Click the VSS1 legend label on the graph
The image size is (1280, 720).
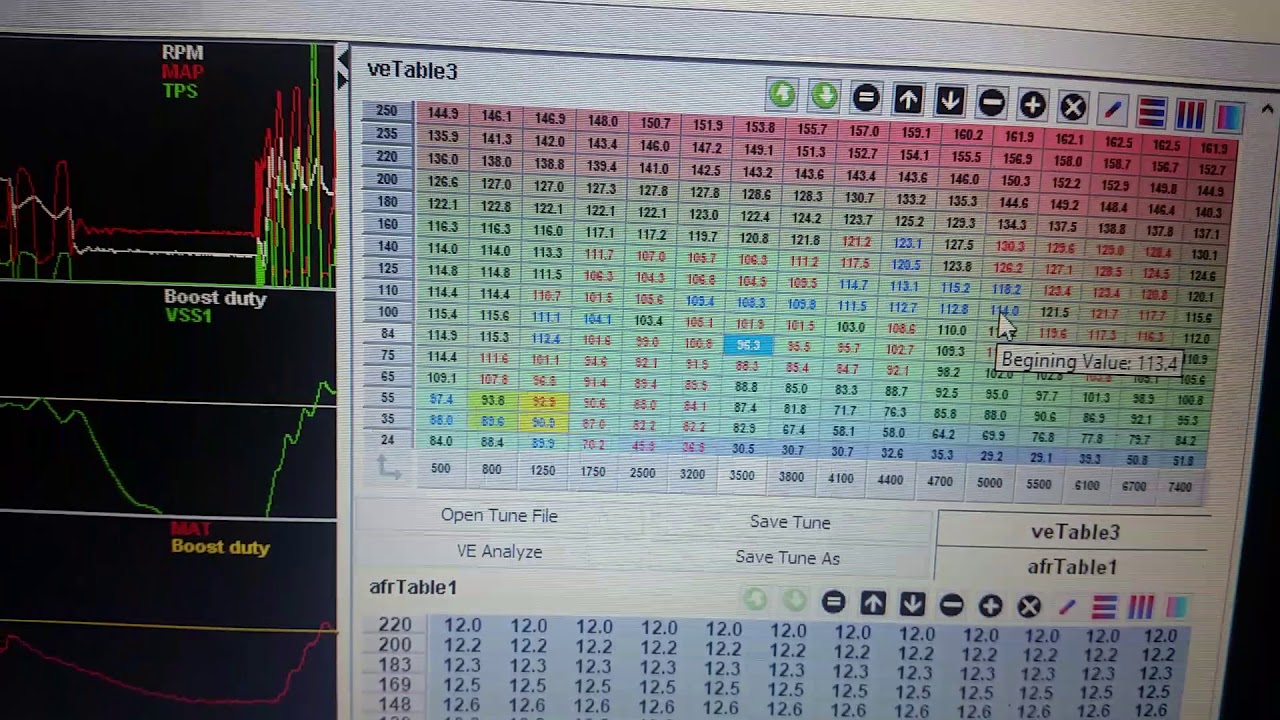(x=188, y=316)
